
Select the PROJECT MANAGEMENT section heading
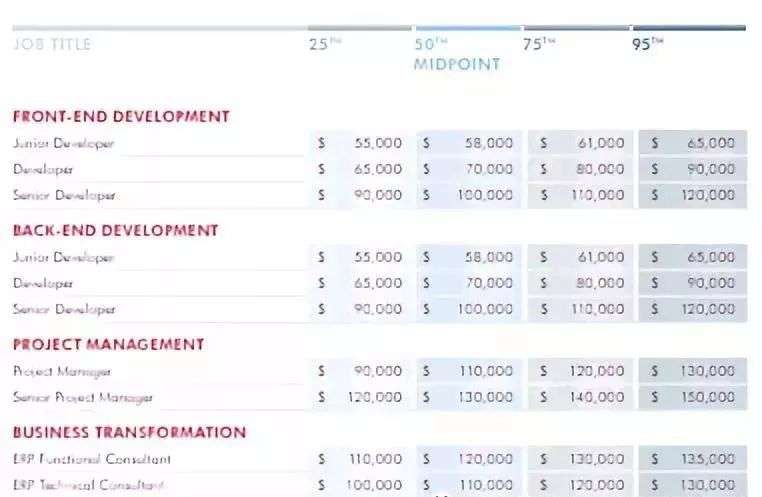pos(108,344)
